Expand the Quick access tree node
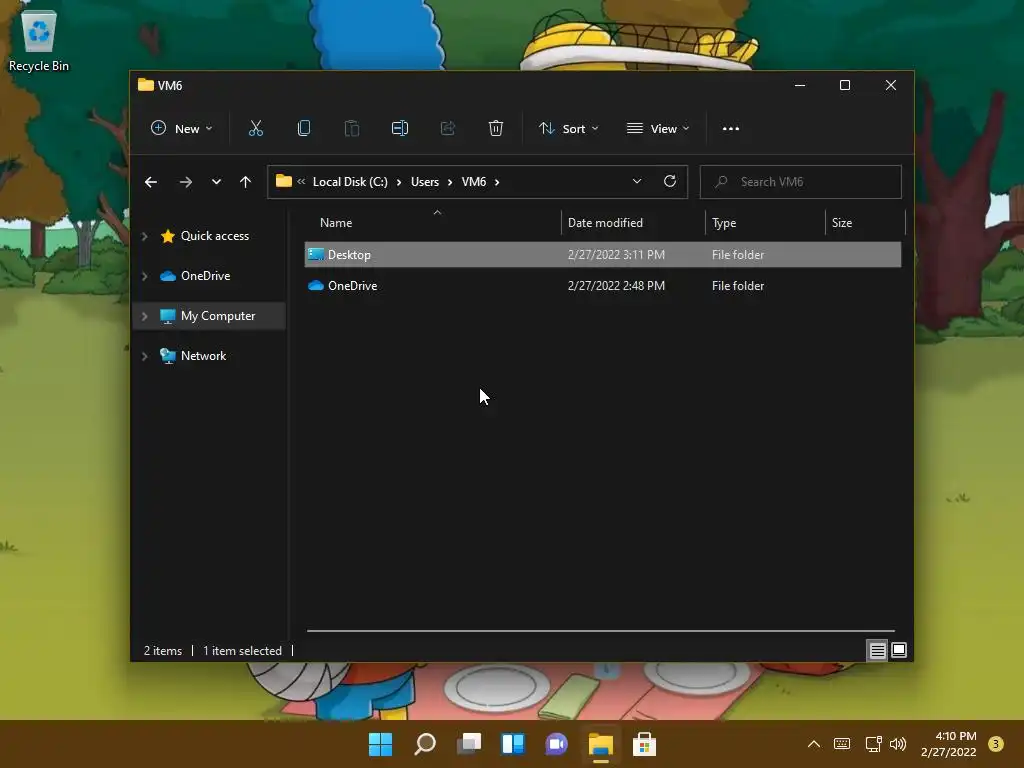 coord(144,236)
